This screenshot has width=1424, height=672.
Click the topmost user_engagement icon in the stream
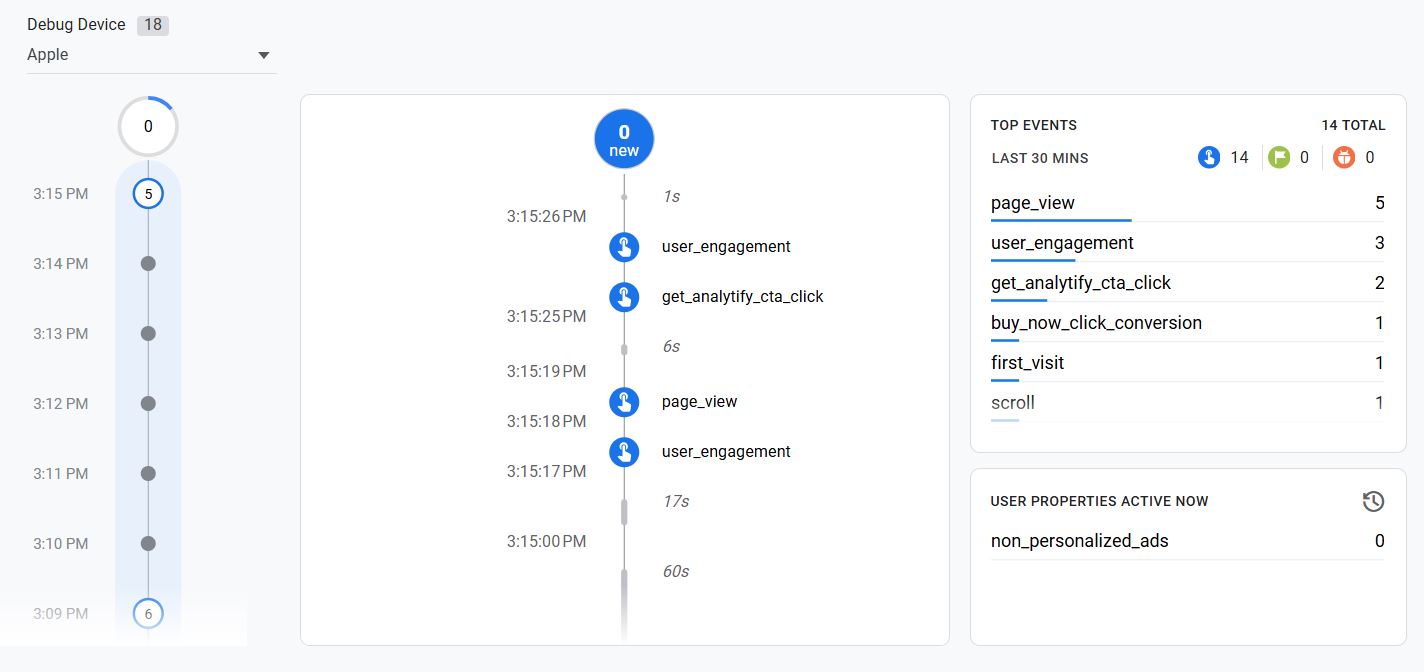click(624, 247)
